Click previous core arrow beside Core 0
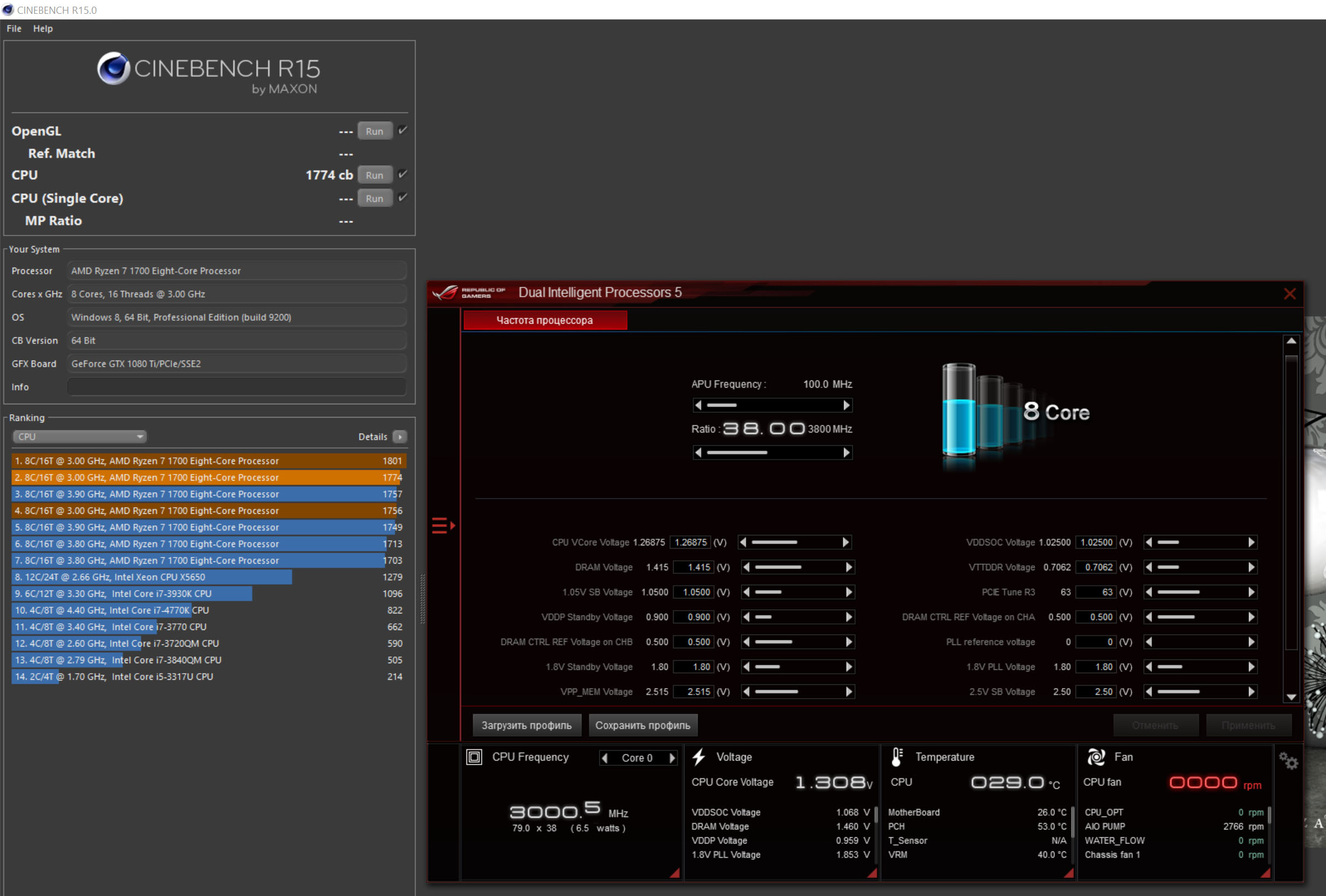Screen dimensions: 1326x896 [605, 758]
